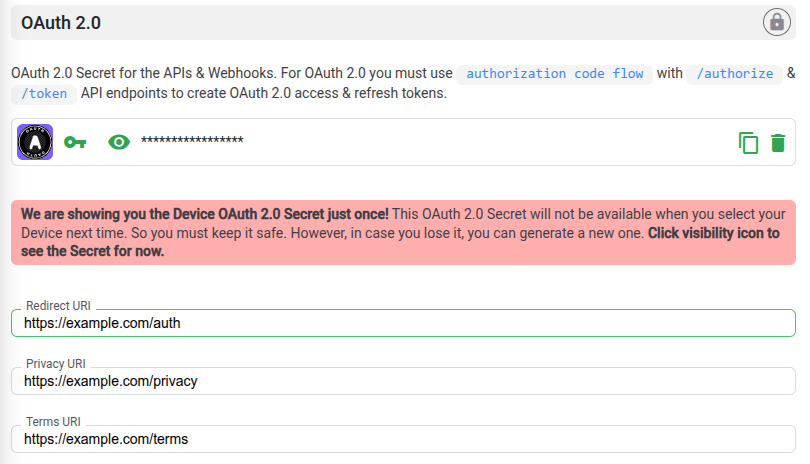Edit the Privacy URI field
This screenshot has width=810, height=464.
pyautogui.click(x=403, y=381)
